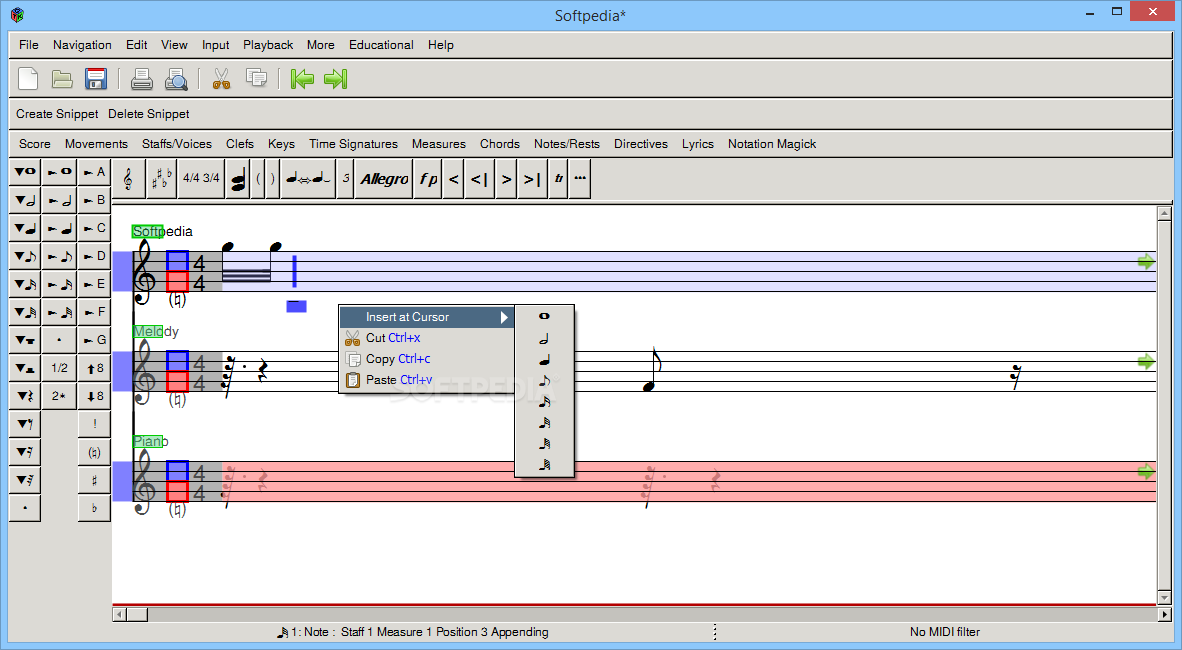
Task: Open the Time Signatures dropdown menu
Action: (x=353, y=143)
